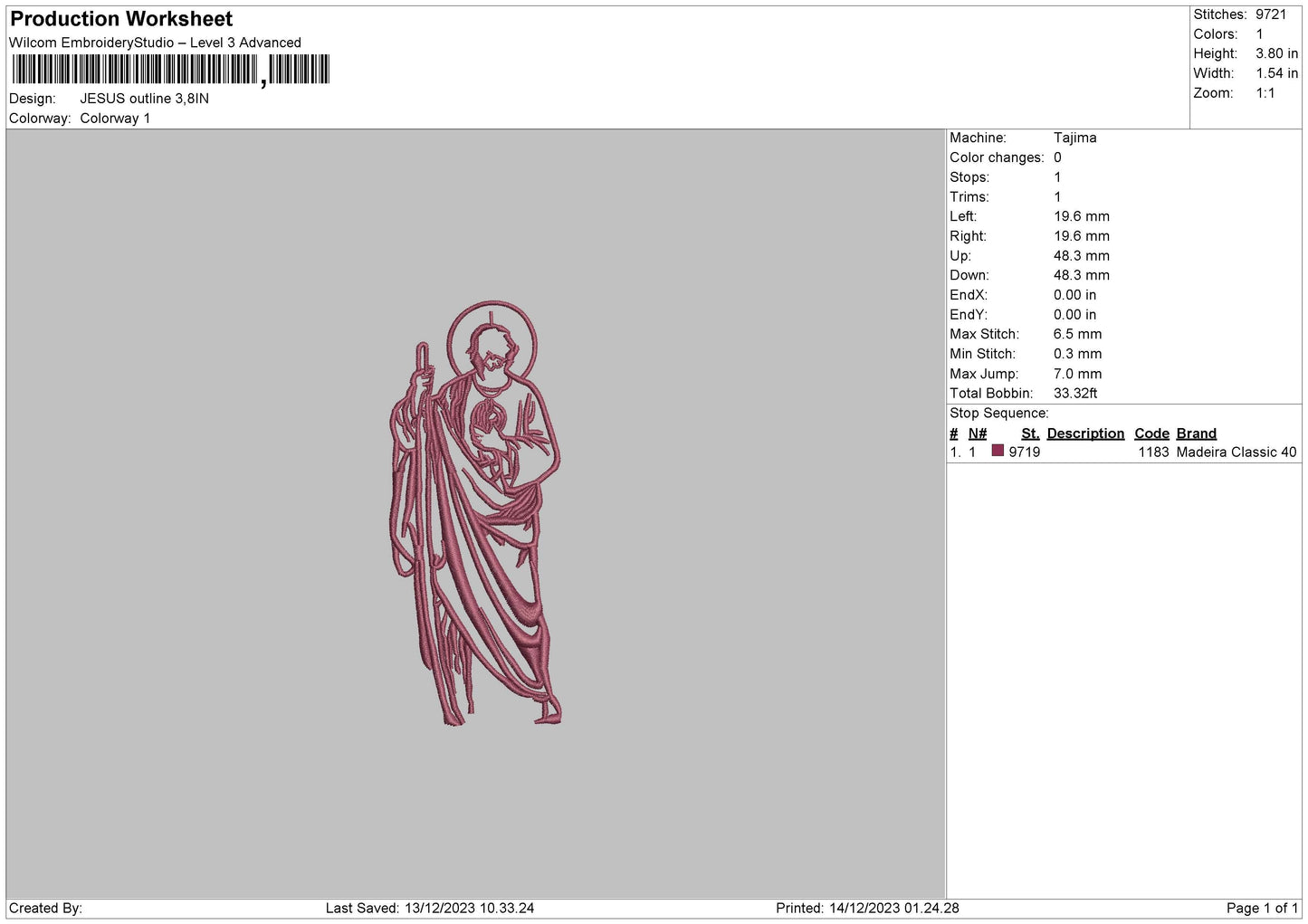Click the Created By label
The width and height of the screenshot is (1308, 924).
[x=45, y=909]
